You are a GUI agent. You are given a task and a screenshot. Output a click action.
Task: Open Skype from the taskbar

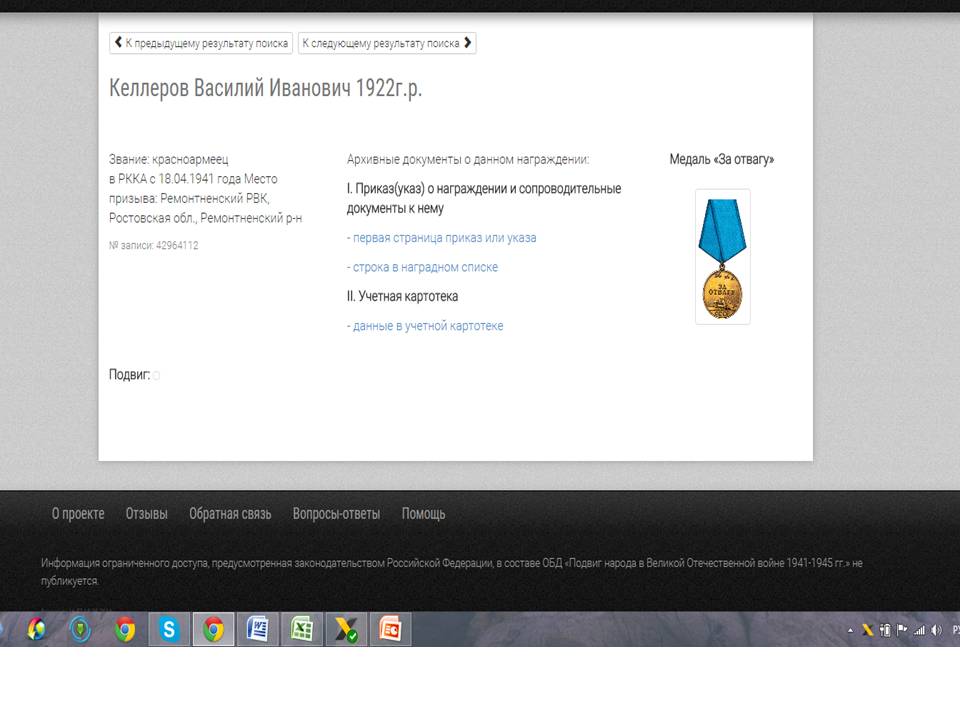169,630
